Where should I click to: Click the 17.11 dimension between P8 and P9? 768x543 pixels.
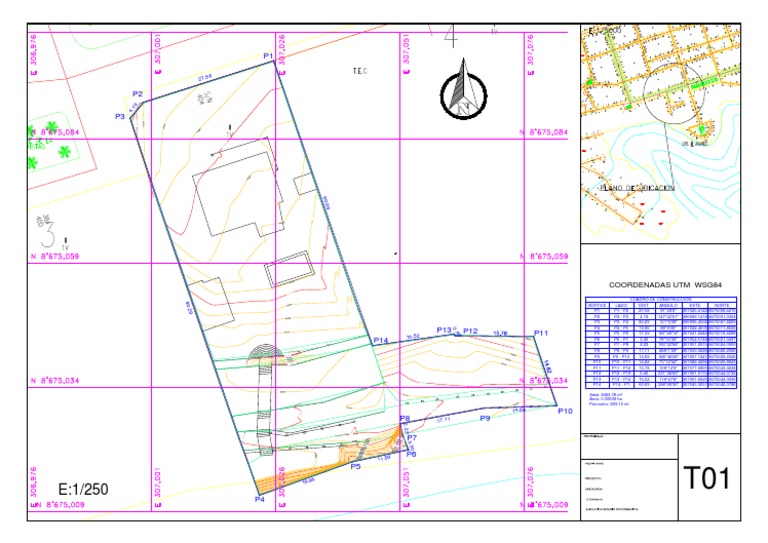click(x=443, y=420)
